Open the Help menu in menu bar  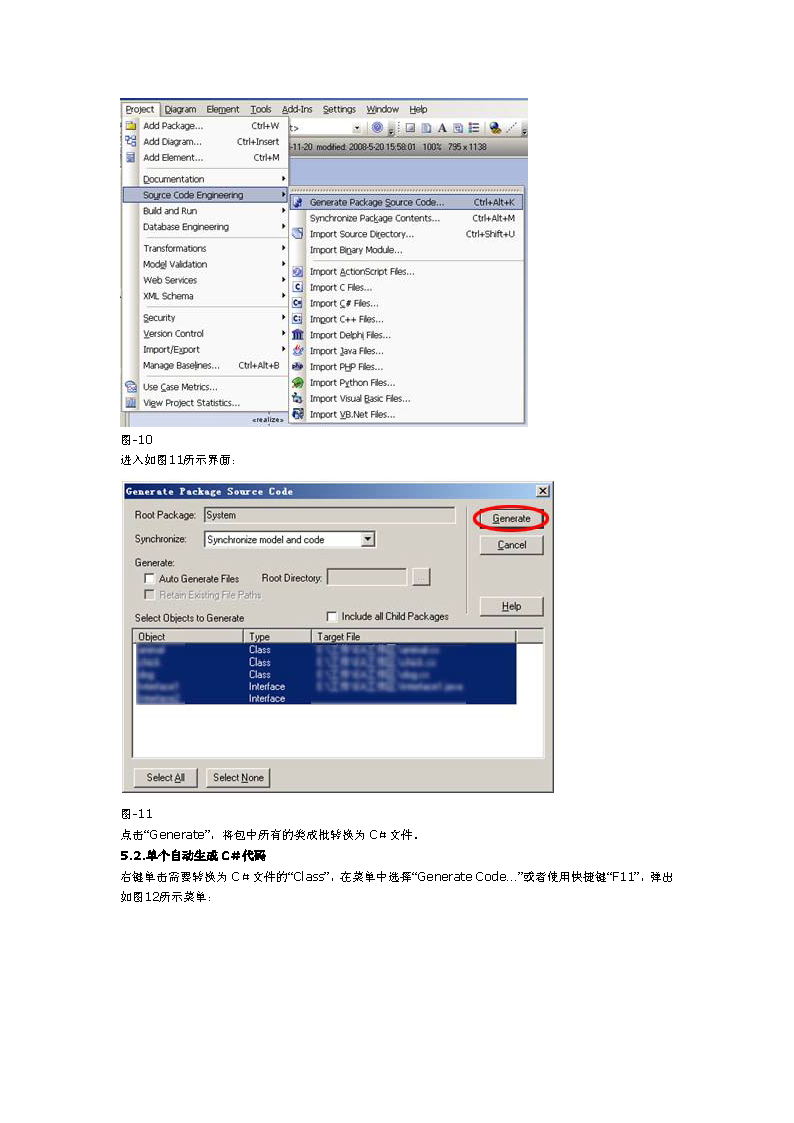[418, 110]
